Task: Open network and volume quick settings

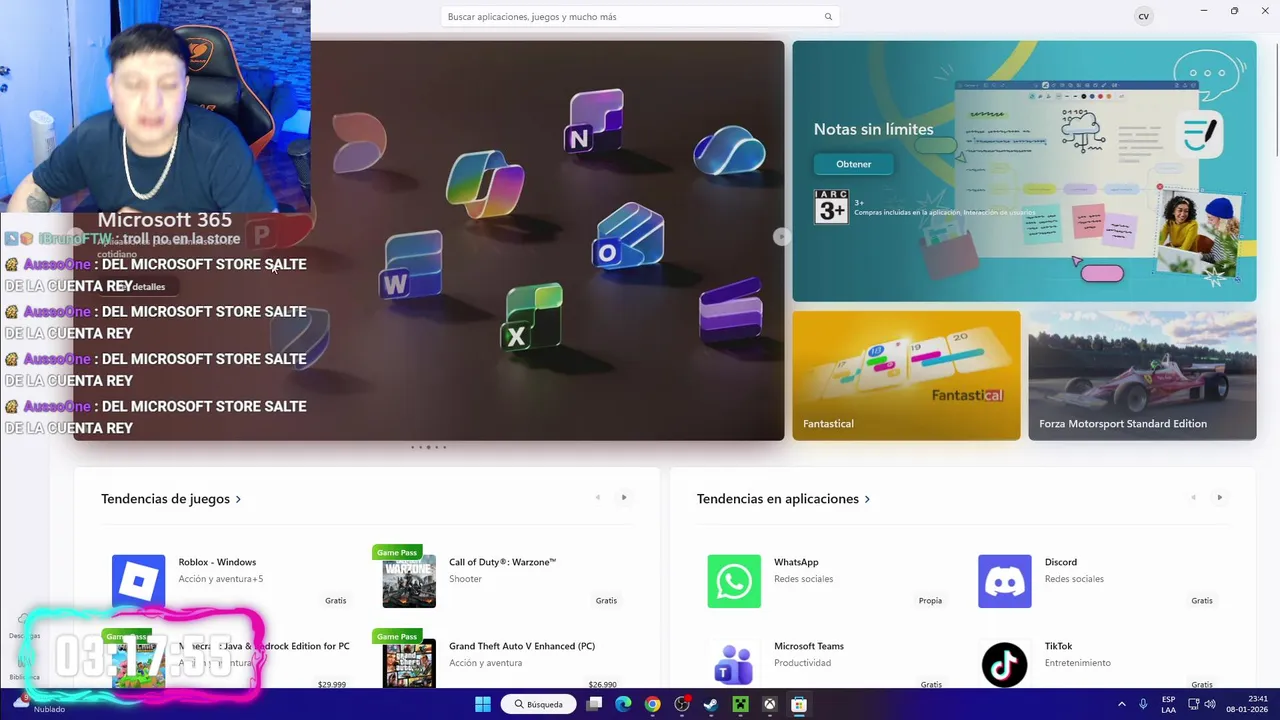Action: point(1203,704)
